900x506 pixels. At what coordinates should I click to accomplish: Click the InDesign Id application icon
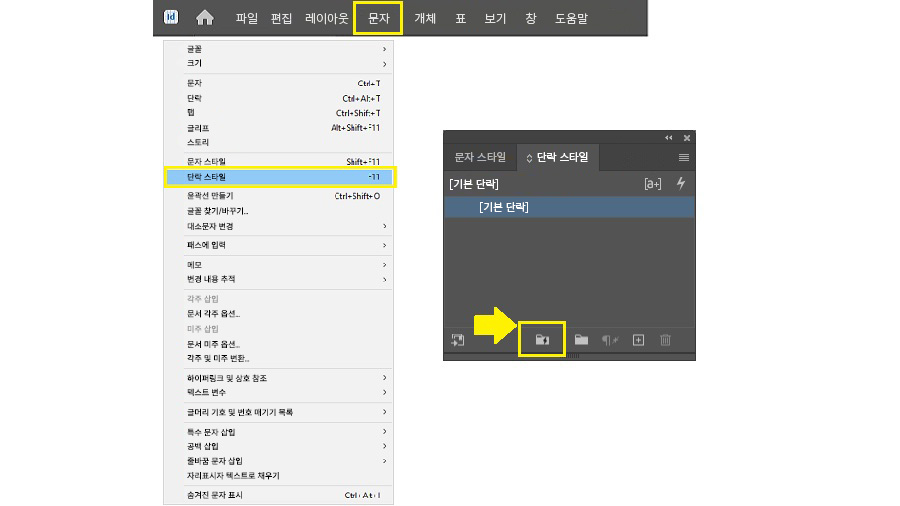pos(170,17)
